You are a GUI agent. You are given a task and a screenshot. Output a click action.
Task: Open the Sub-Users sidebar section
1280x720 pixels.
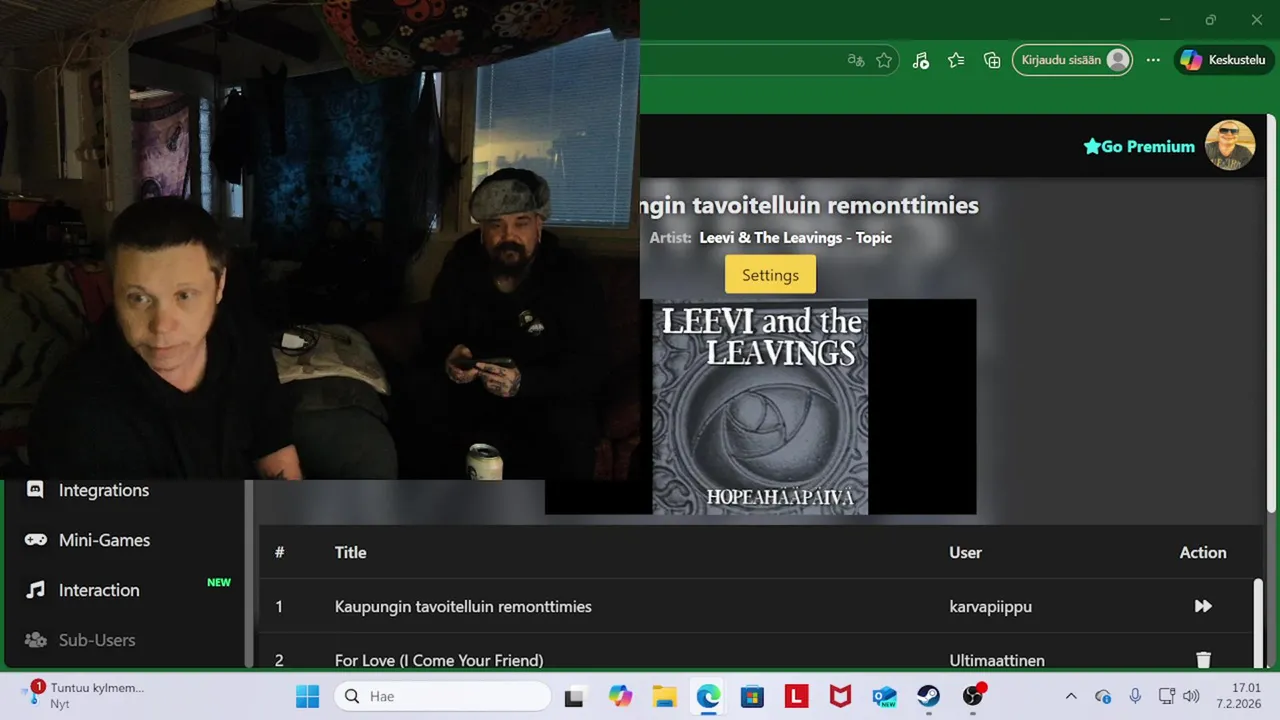click(96, 640)
